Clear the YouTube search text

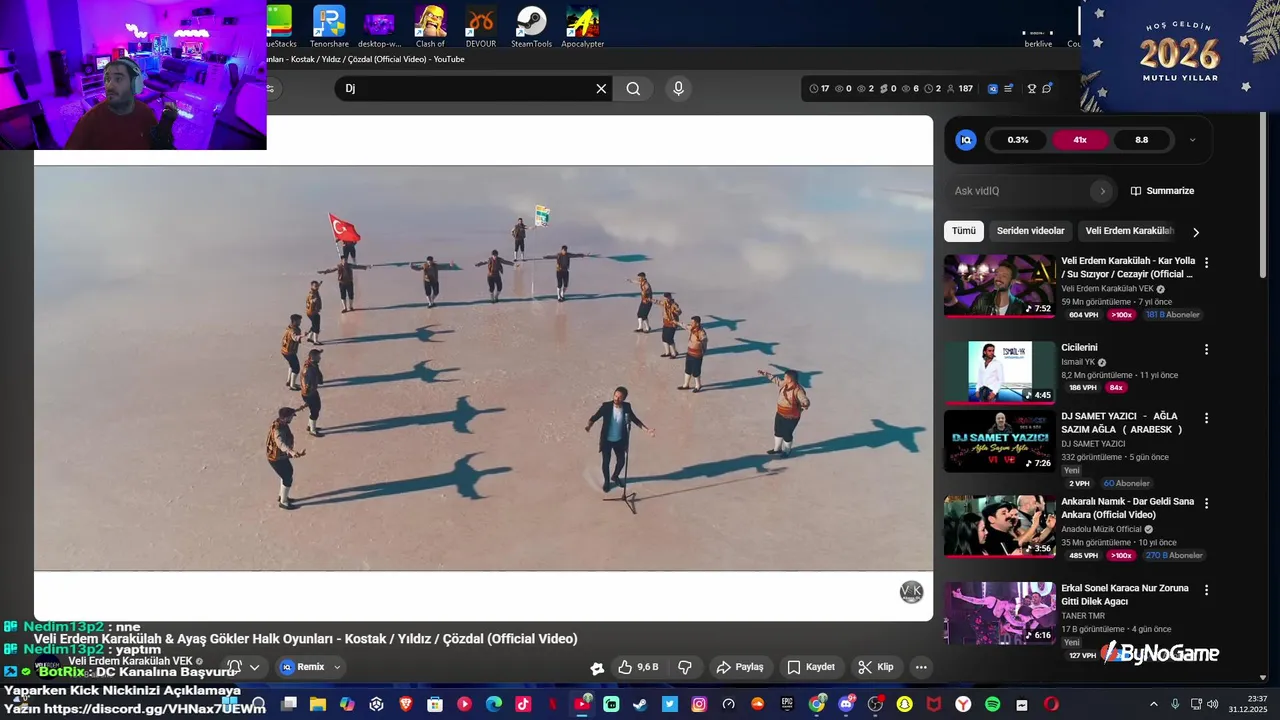(x=601, y=88)
